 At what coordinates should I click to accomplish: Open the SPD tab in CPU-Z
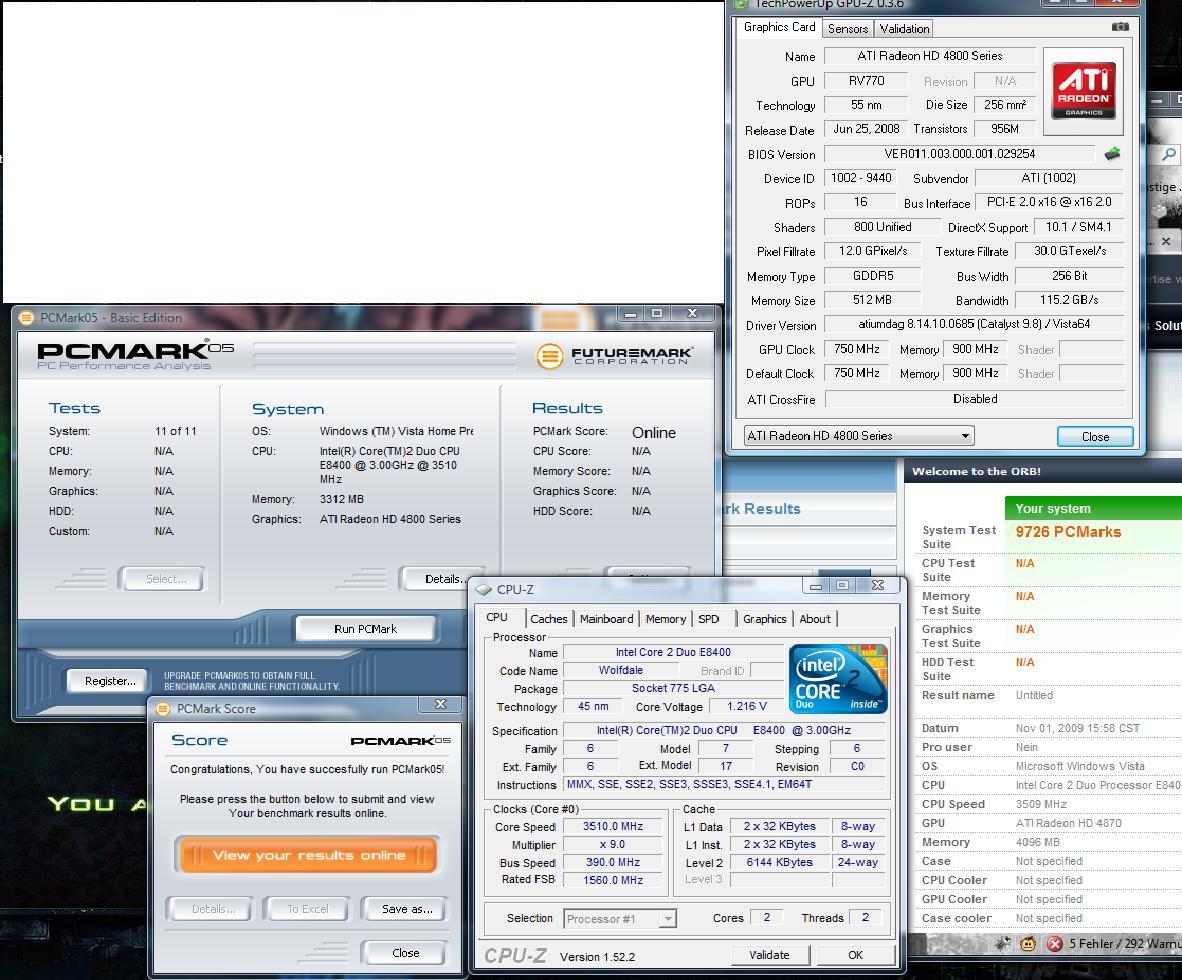point(709,619)
